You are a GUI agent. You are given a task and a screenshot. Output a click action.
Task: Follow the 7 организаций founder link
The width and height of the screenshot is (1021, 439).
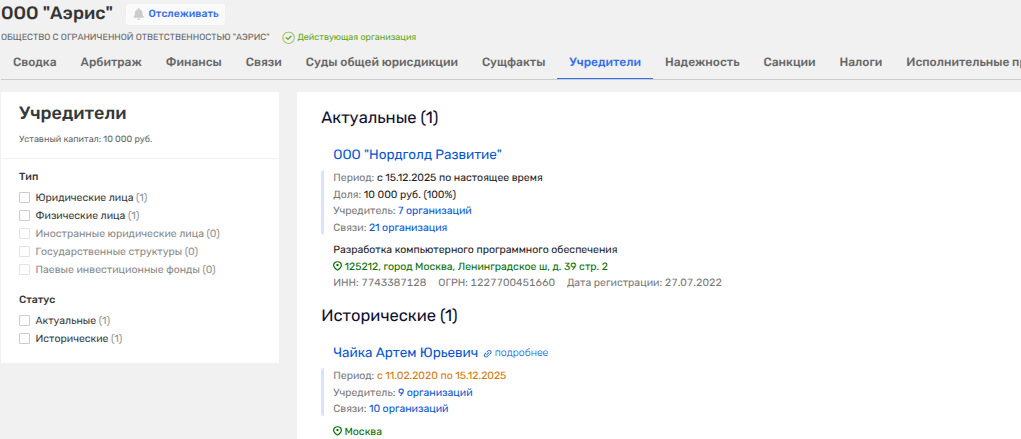tap(434, 211)
